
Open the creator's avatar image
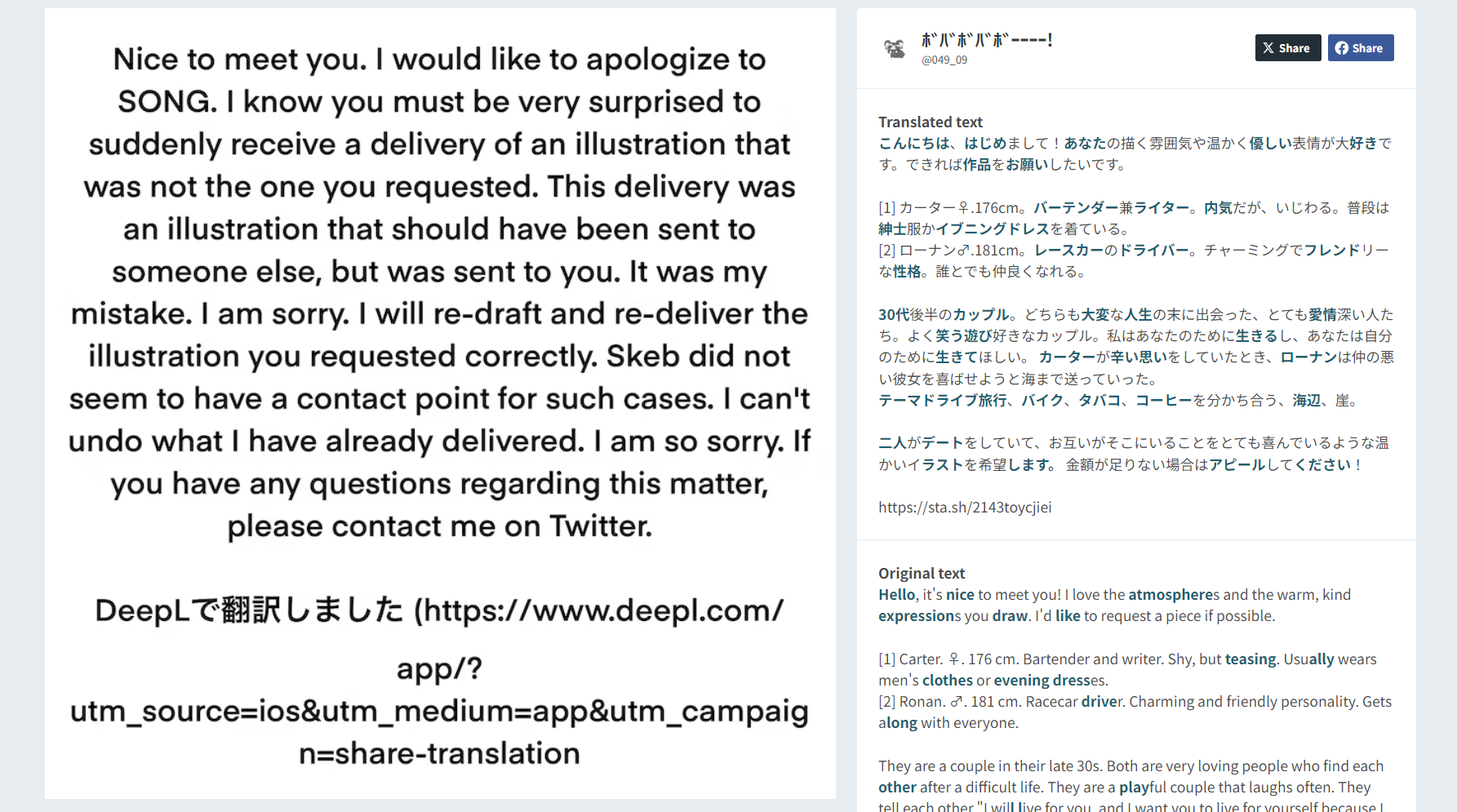[x=895, y=49]
